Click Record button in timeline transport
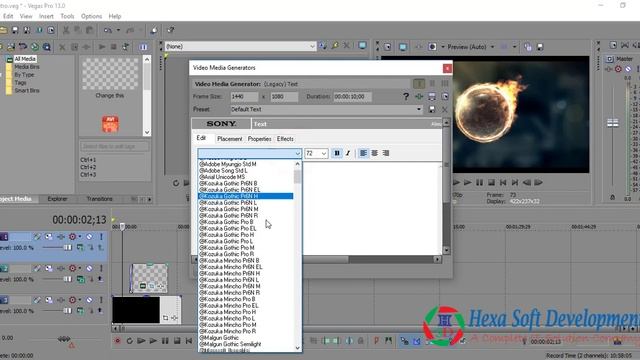 (x=118, y=341)
